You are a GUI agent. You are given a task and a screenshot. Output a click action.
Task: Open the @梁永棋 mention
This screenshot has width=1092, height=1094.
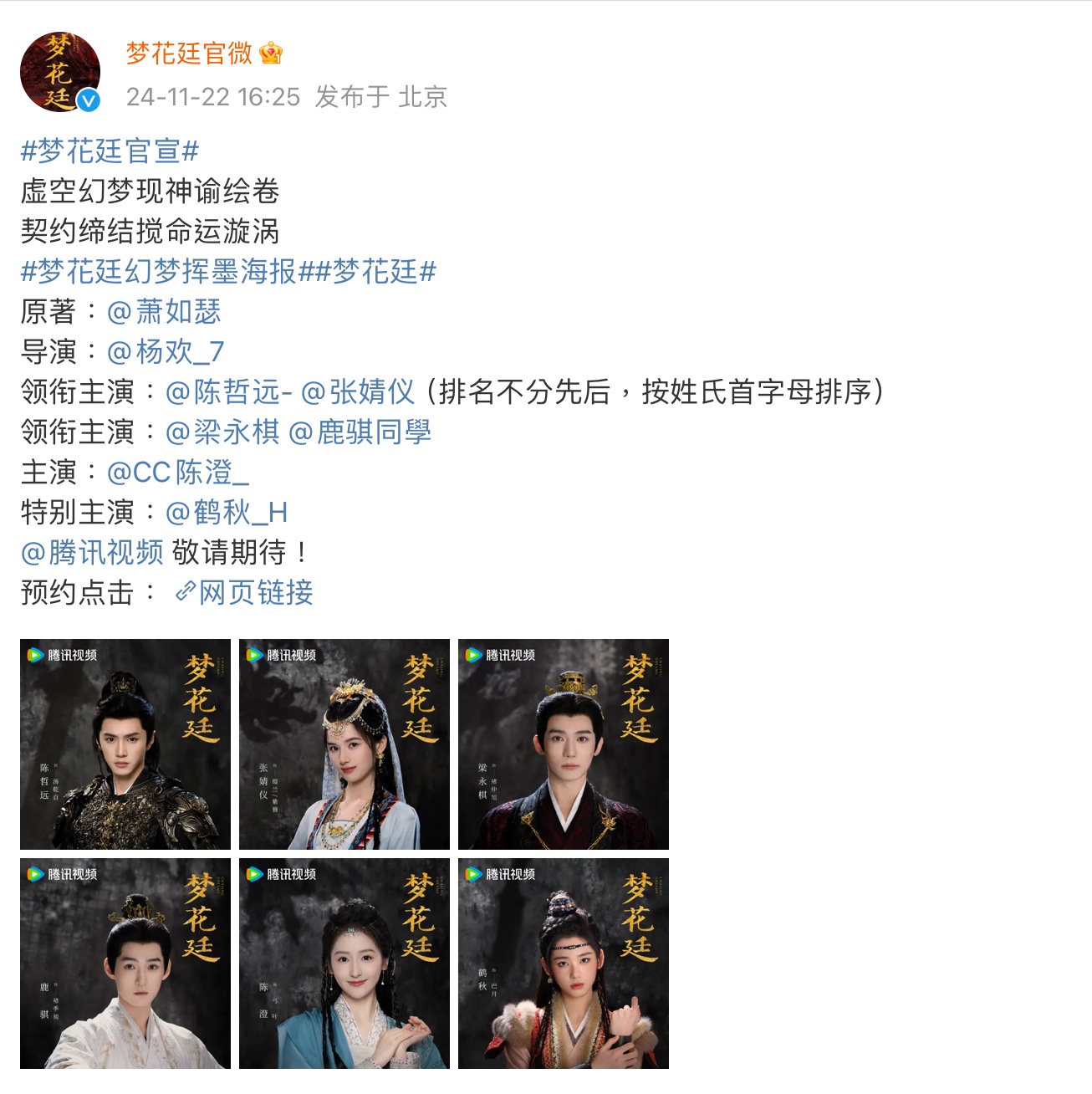(222, 432)
